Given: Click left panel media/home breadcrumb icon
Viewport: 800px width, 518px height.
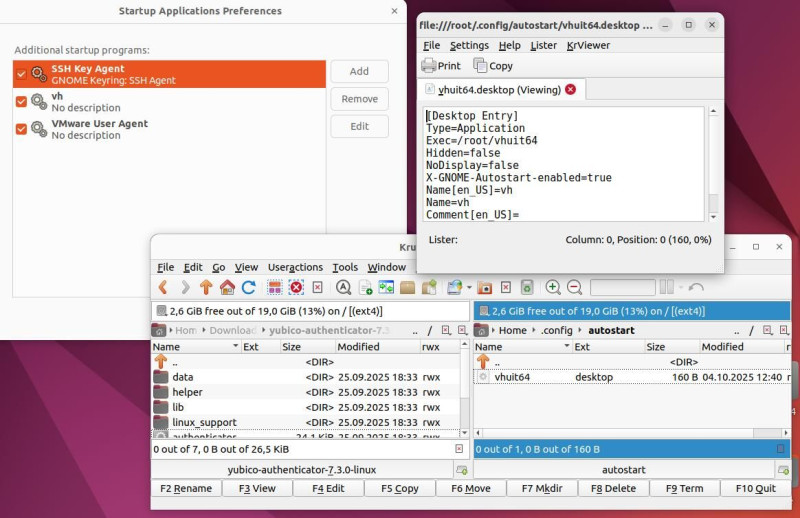Looking at the screenshot, I should pos(159,331).
